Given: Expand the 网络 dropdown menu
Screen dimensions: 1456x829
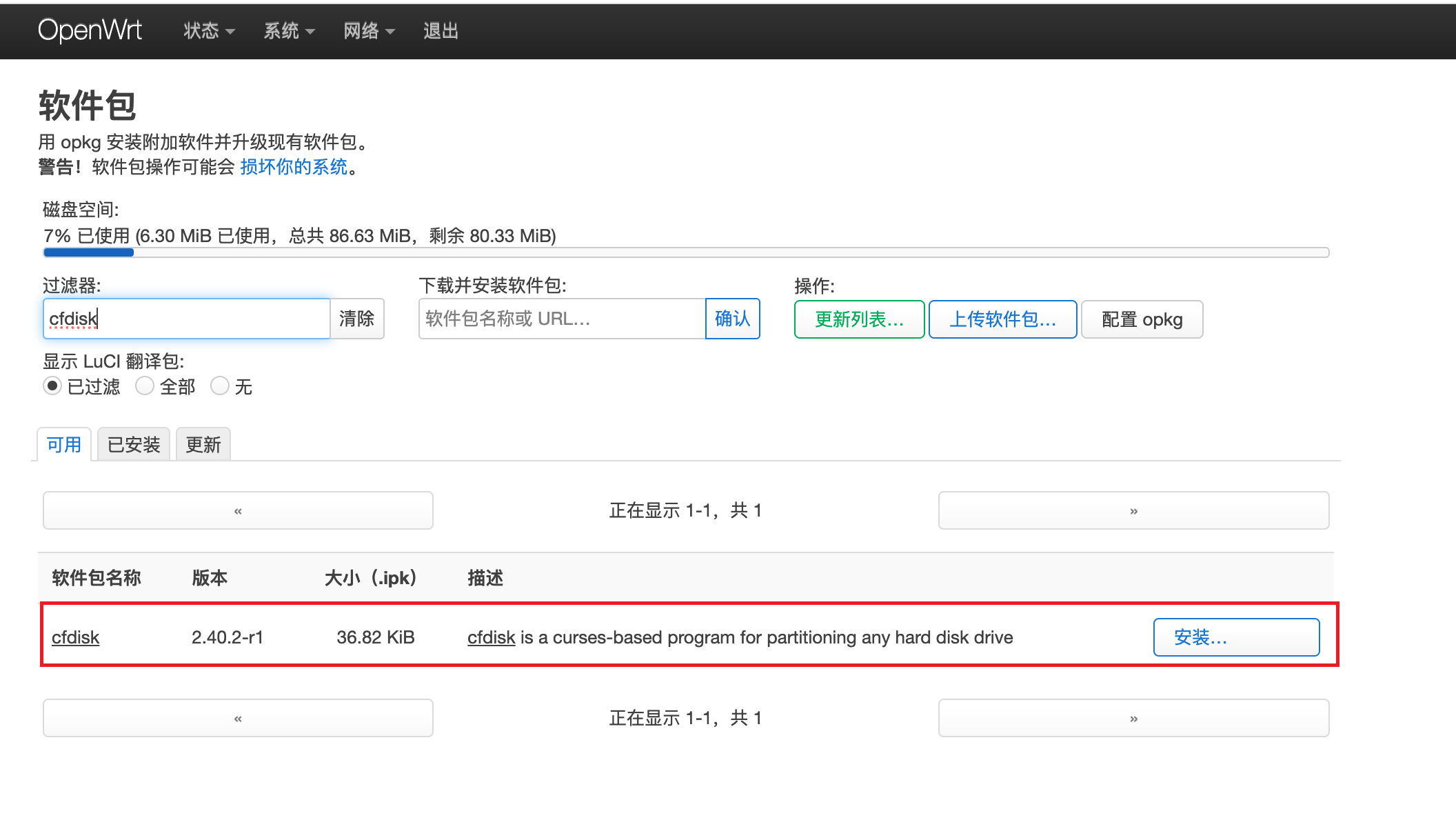Looking at the screenshot, I should tap(369, 31).
